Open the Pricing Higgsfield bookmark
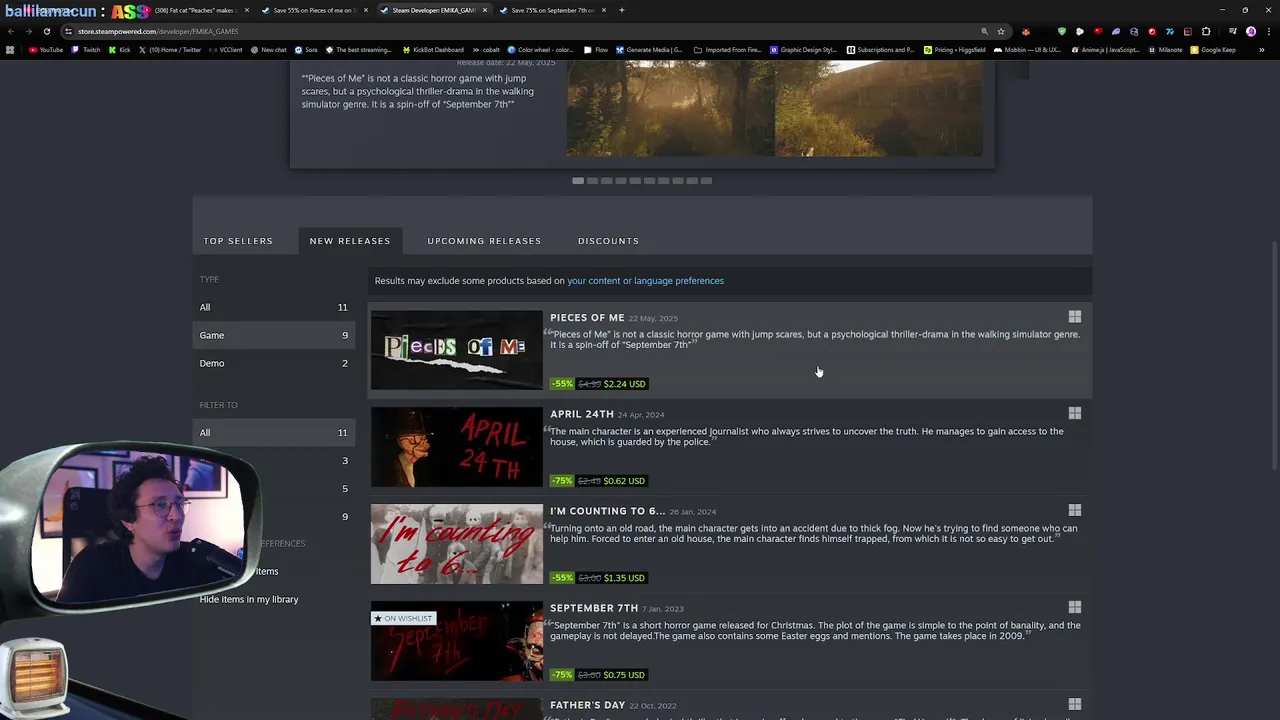 [955, 50]
